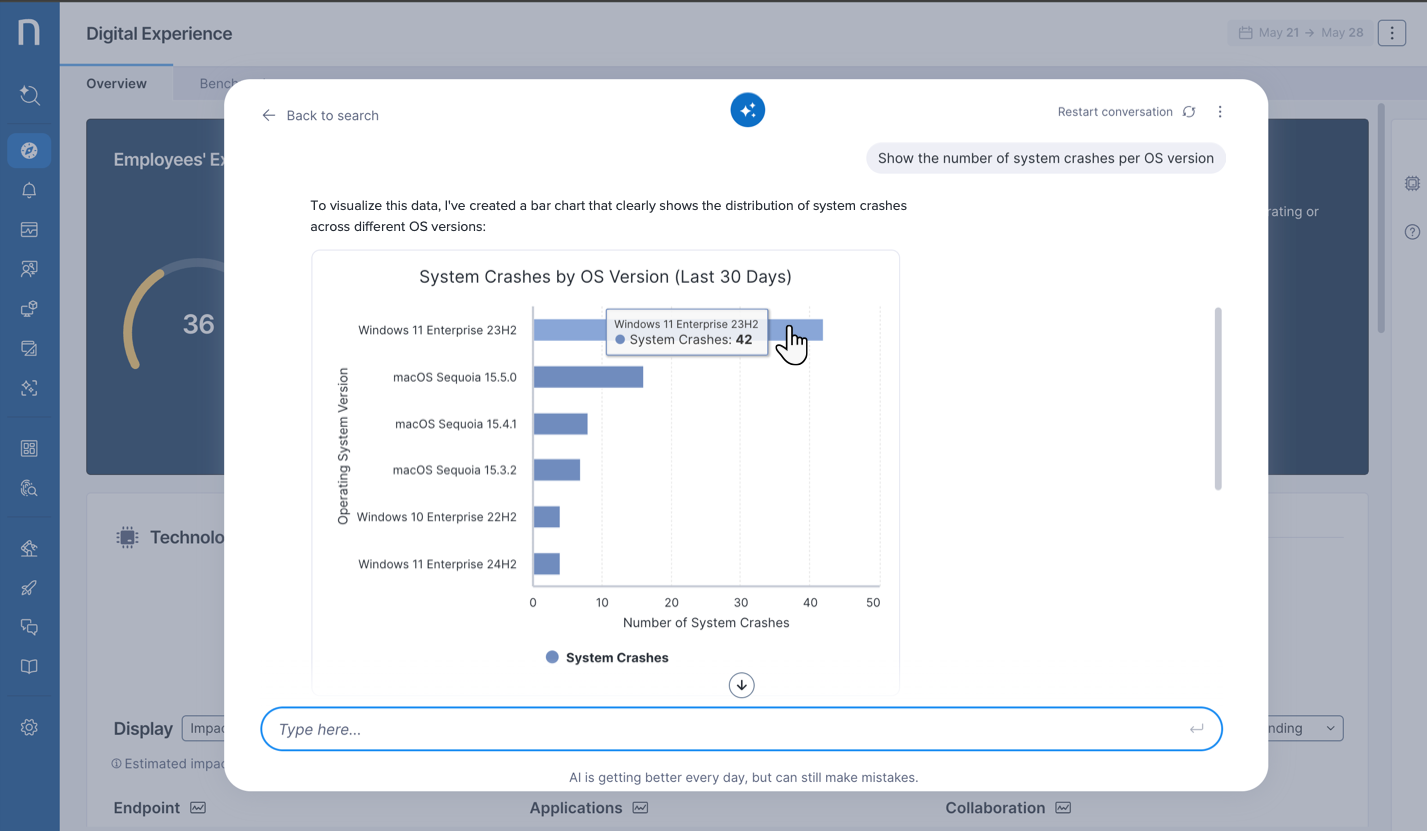Toggle System Crashes legend series
This screenshot has height=831, width=1427.
click(607, 658)
